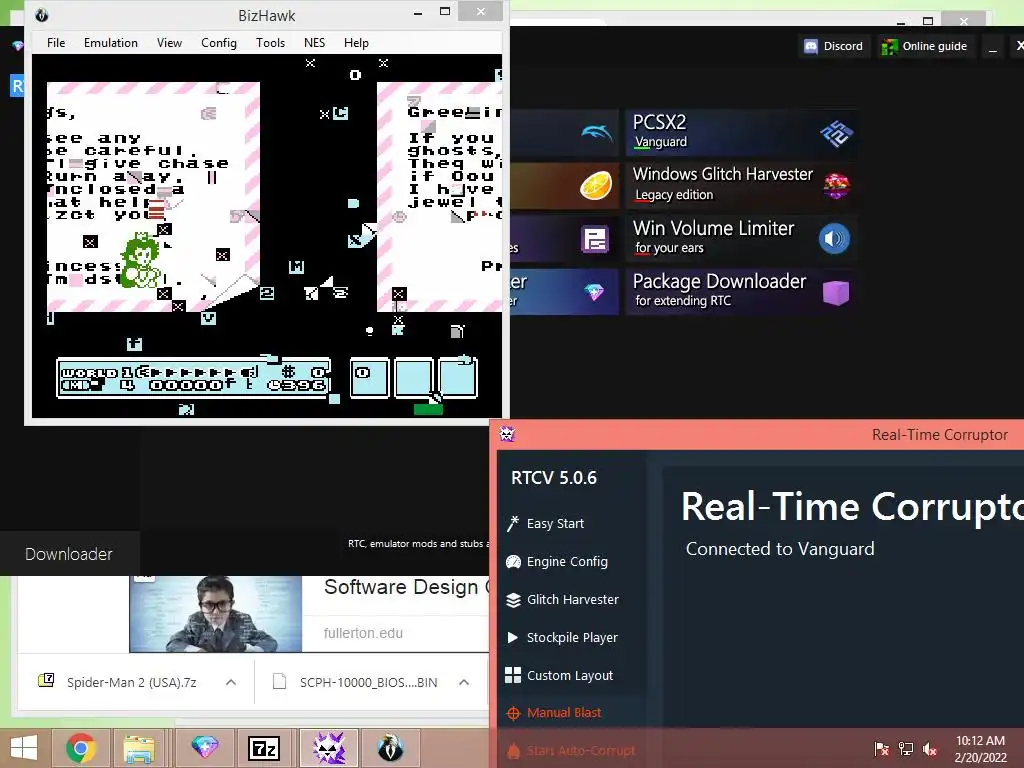Click the Connected to Vanguard status text
This screenshot has width=1024, height=768.
(x=780, y=549)
